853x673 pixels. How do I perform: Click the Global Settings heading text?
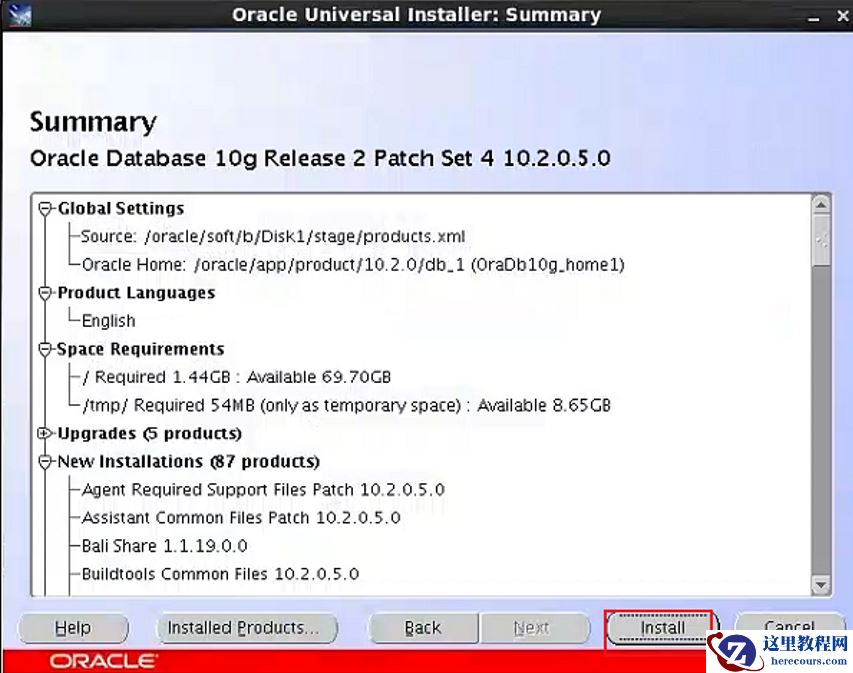pos(121,208)
